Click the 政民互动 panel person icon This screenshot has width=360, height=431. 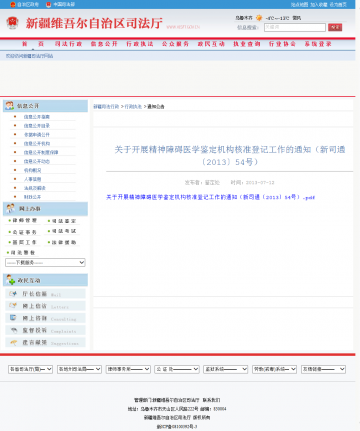click(10, 280)
